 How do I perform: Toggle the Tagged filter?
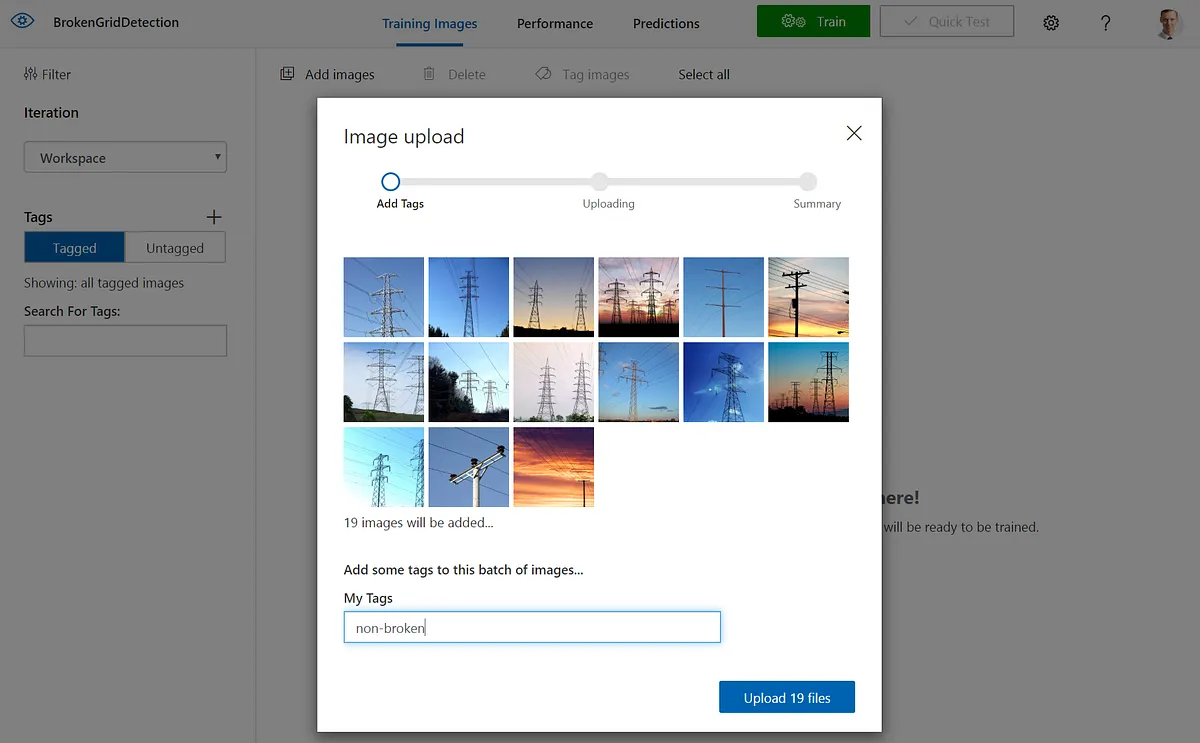pos(75,248)
